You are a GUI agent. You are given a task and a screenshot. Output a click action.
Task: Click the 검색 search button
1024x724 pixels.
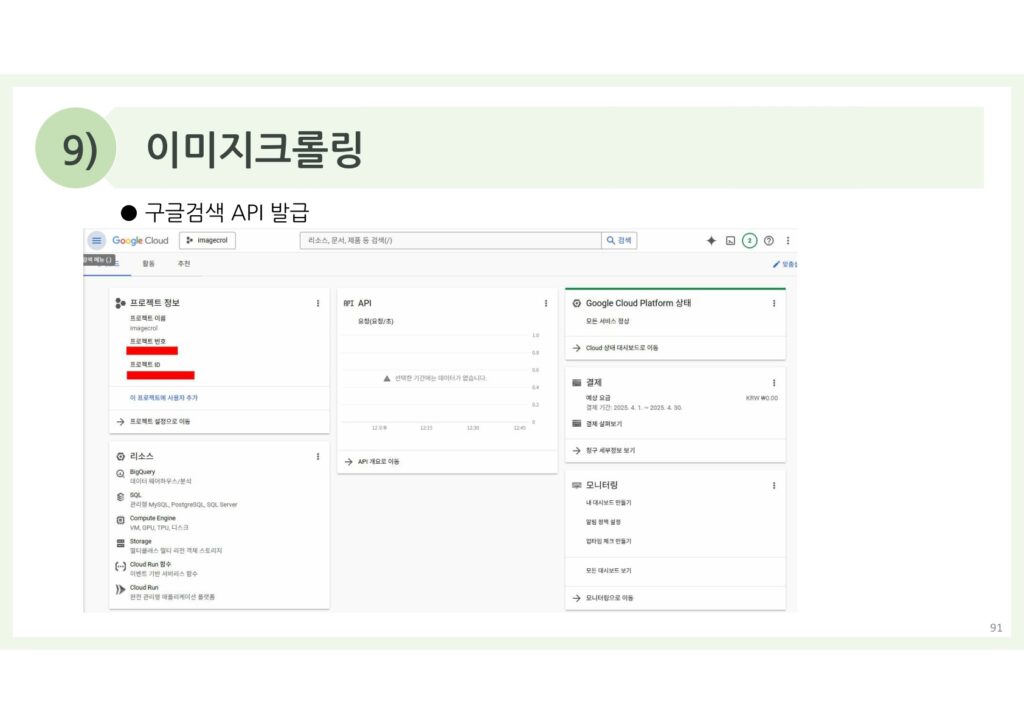coord(619,240)
